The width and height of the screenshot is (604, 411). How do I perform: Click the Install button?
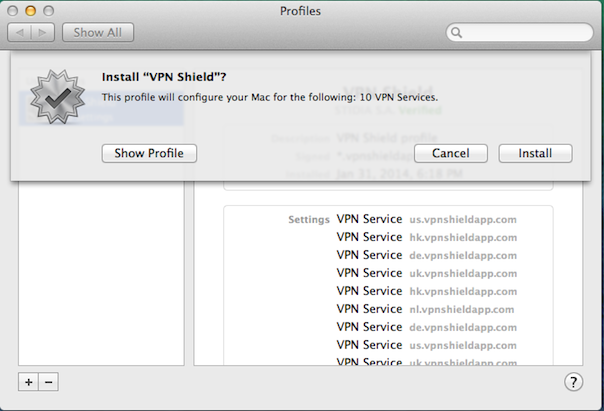coord(535,153)
